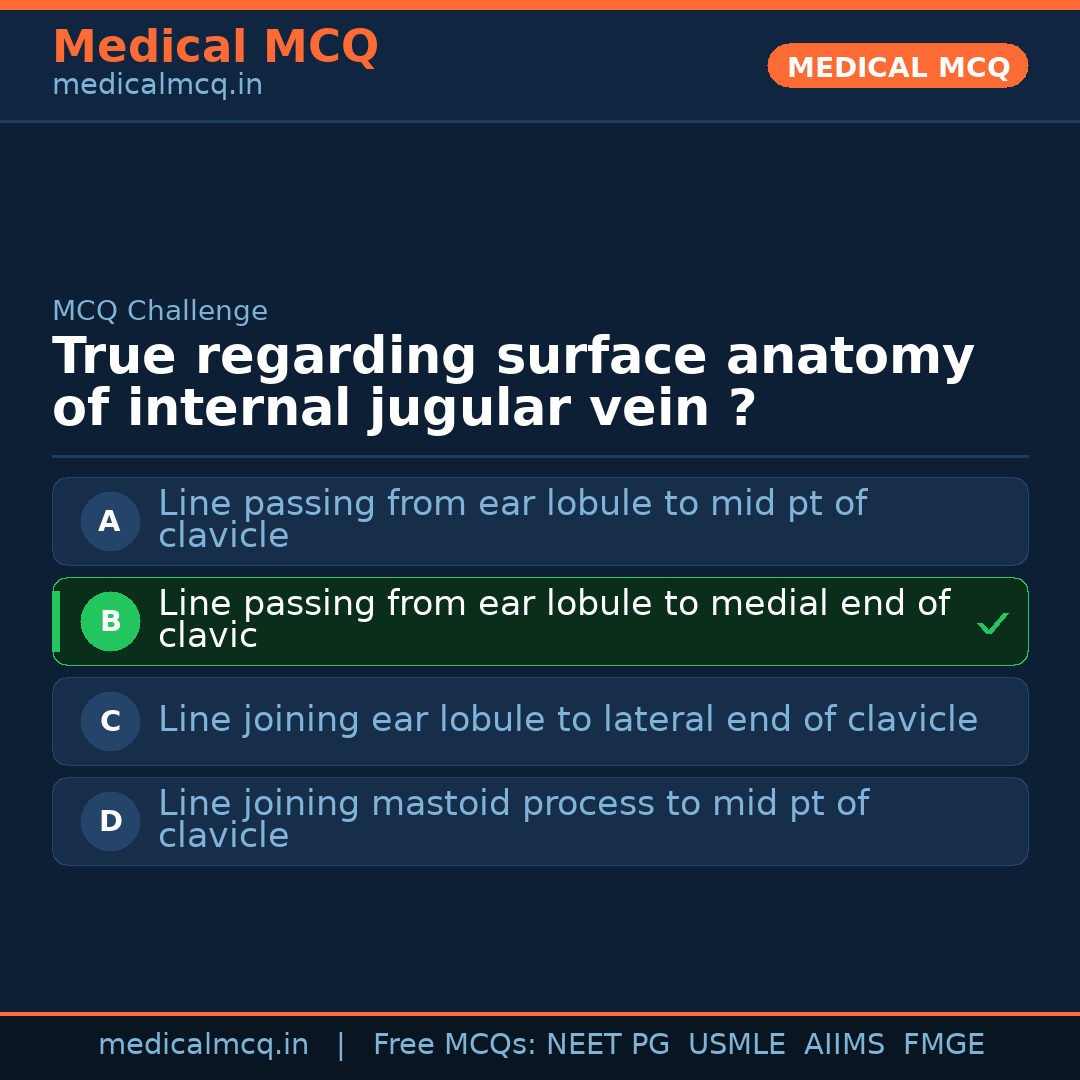This screenshot has height=1080, width=1080.
Task: Select answer 'ear lobule to lateral end of clavicle'
Action: pyautogui.click(x=567, y=720)
